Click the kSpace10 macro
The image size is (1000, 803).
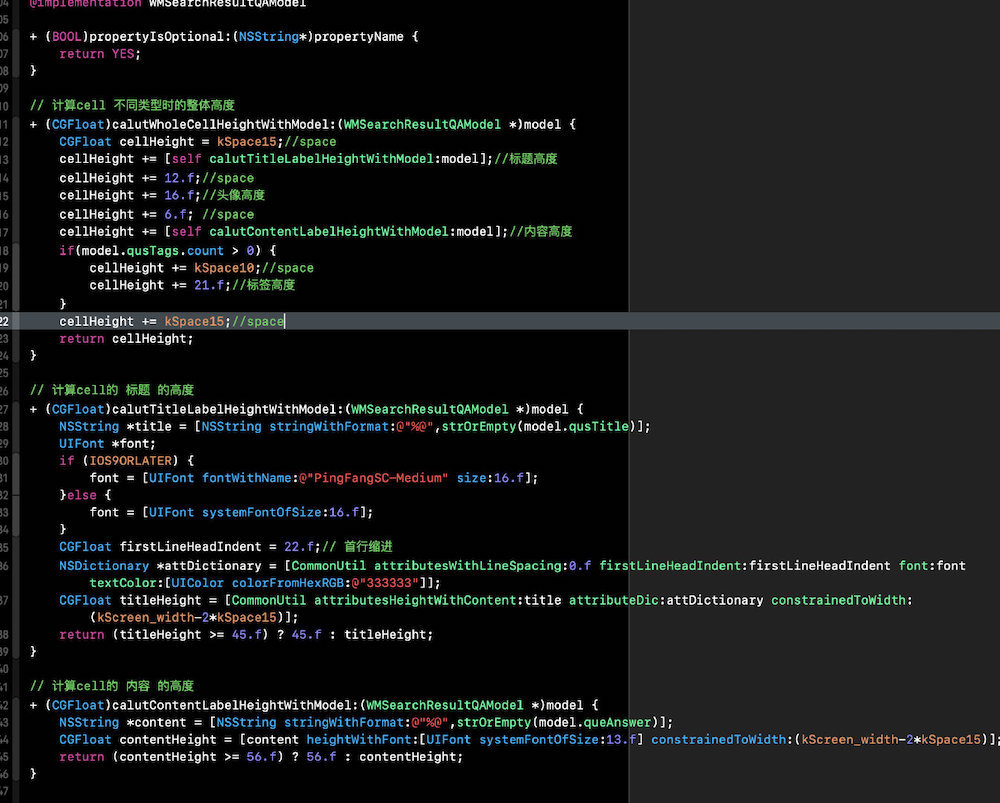tap(224, 268)
